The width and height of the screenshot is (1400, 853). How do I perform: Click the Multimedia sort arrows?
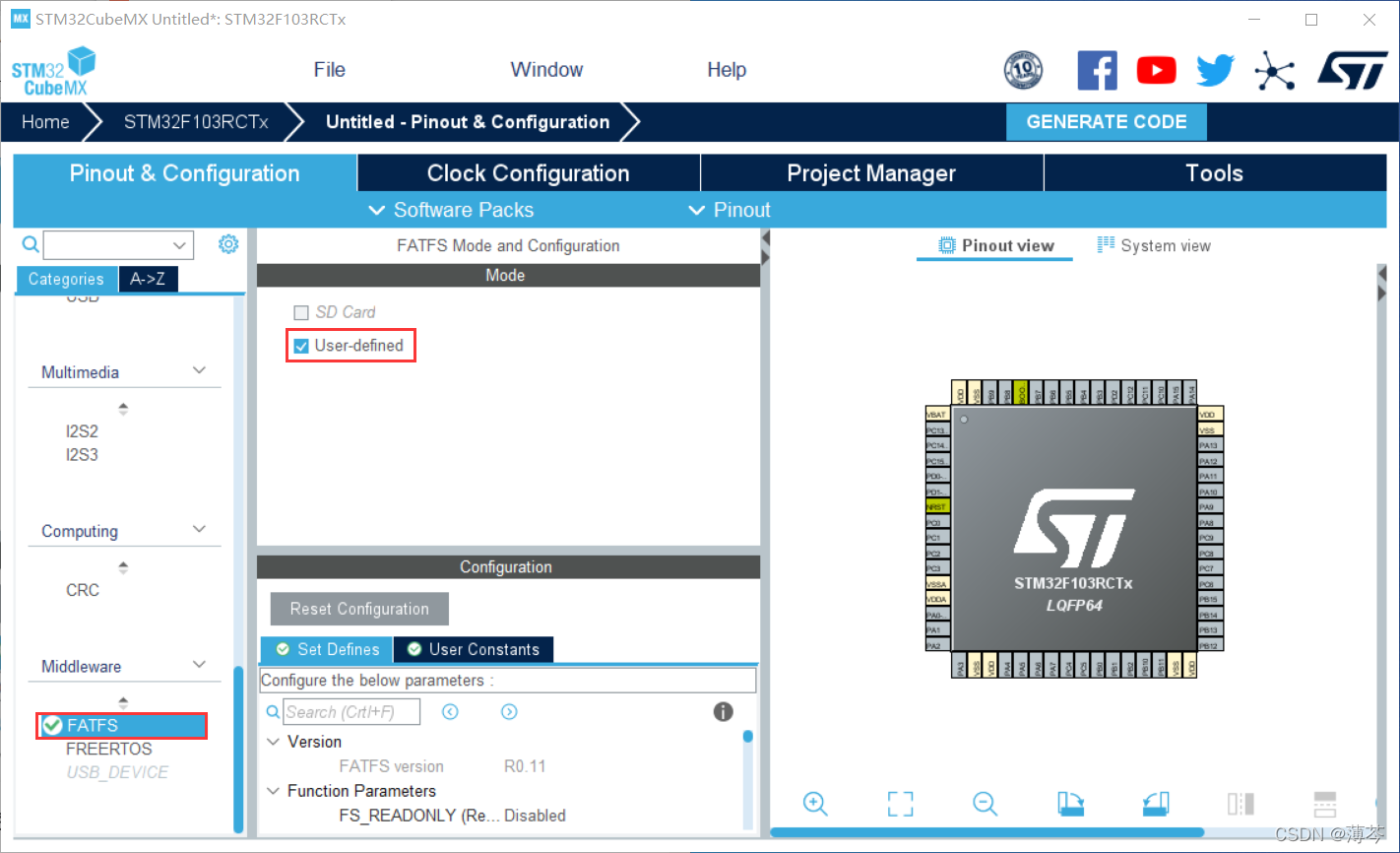123,408
